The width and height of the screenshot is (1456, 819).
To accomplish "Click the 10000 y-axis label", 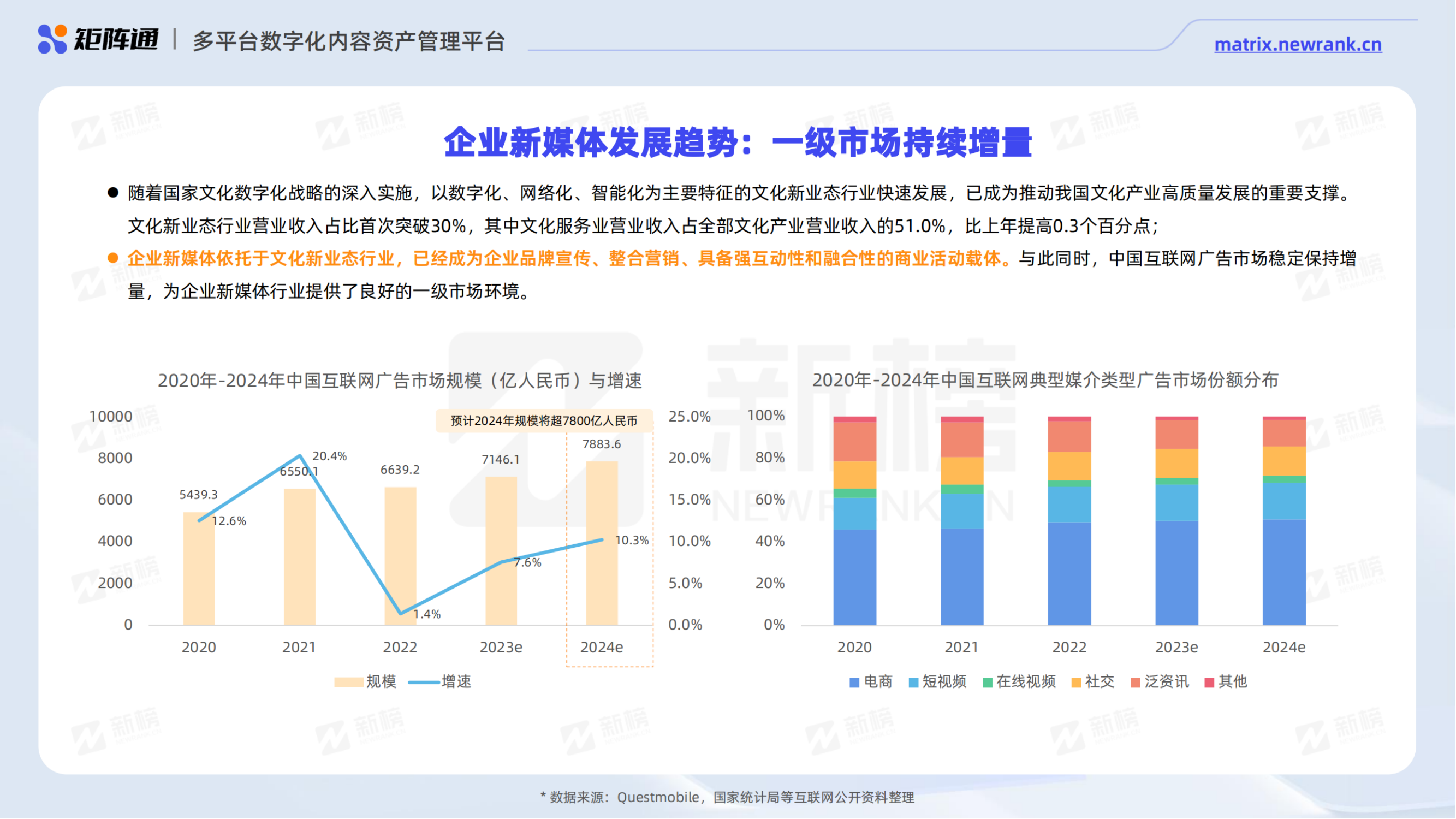I will (x=111, y=416).
